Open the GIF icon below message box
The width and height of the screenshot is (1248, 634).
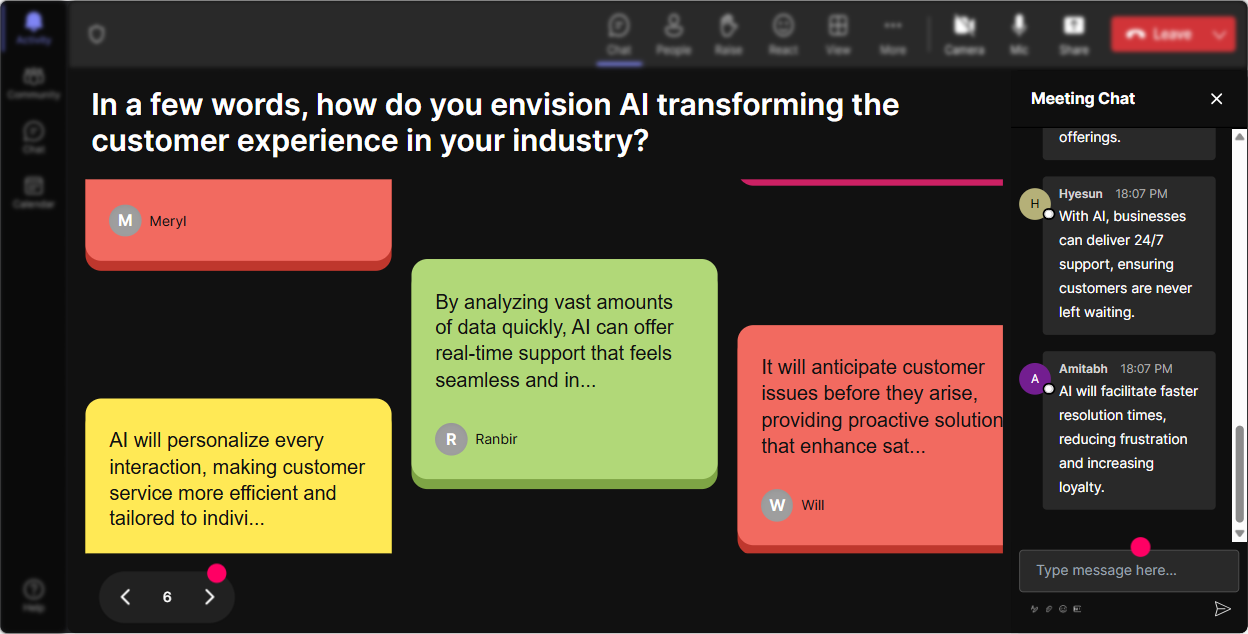pos(1077,608)
